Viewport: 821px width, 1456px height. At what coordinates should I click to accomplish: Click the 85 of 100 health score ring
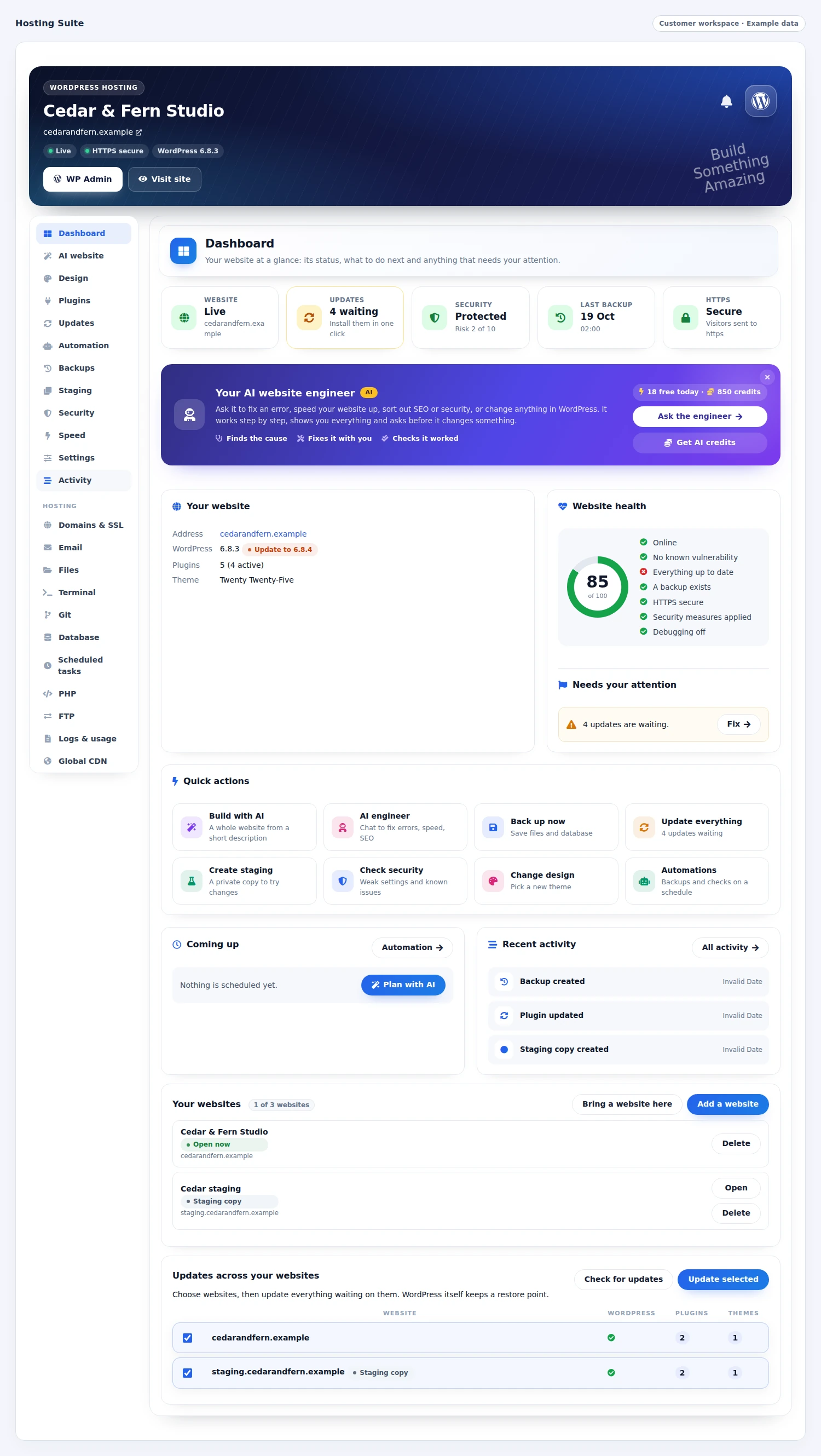click(597, 586)
